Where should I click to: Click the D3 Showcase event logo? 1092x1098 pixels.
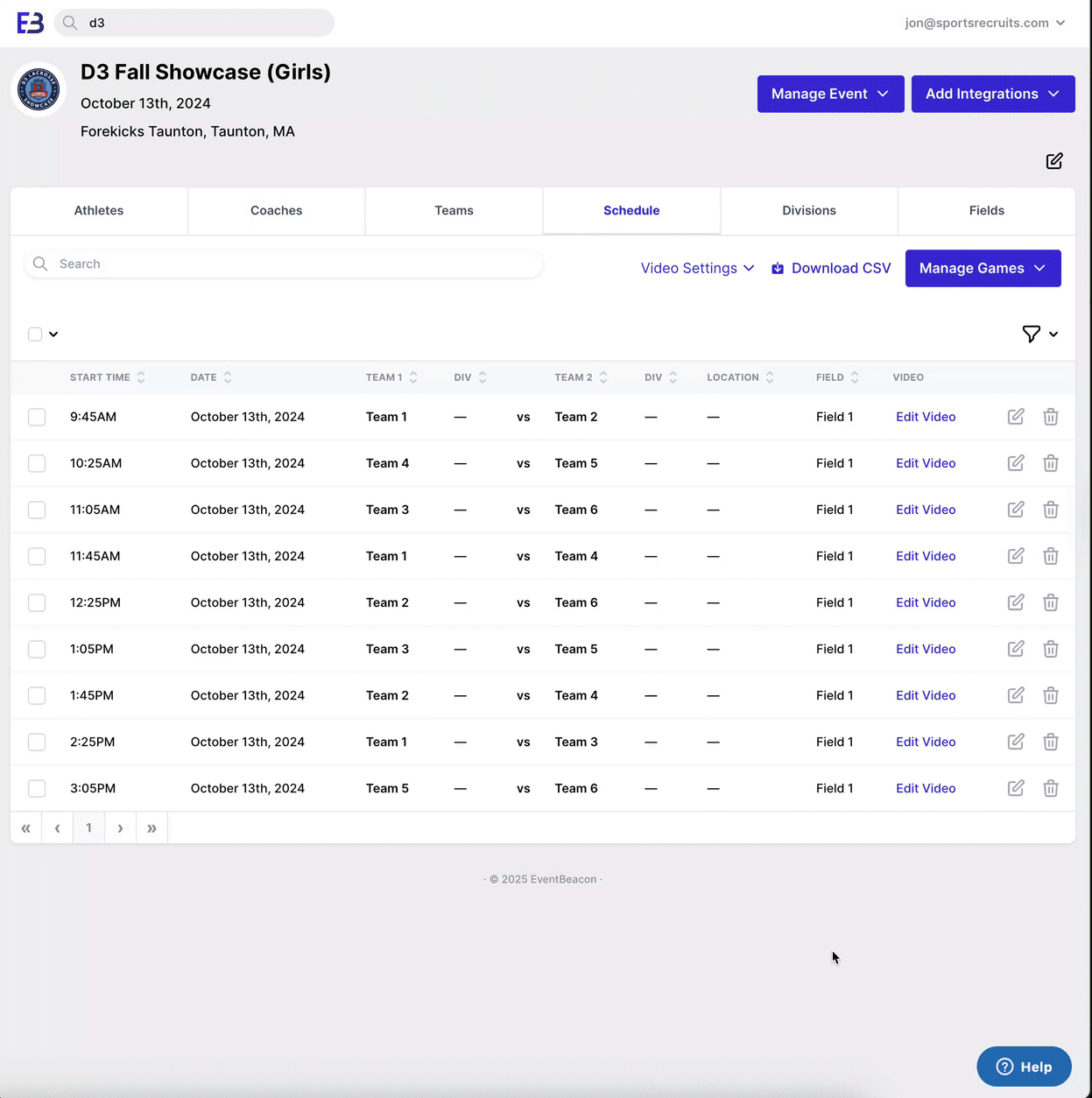(39, 89)
